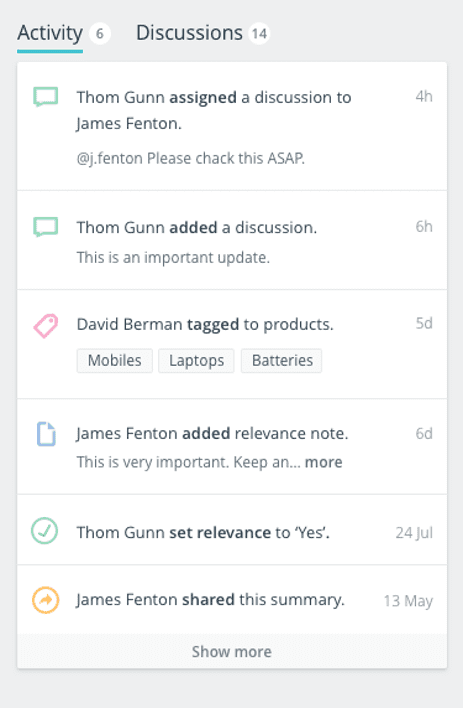Open the 'This is an important update' discussion
The height and width of the screenshot is (708, 463).
pos(173,257)
